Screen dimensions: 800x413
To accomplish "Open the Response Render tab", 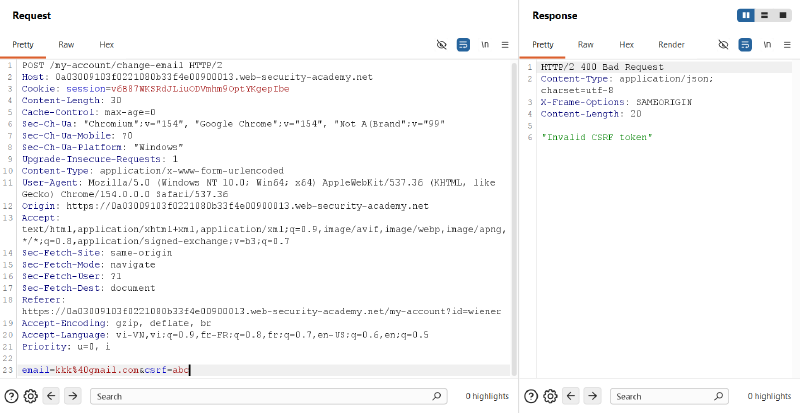I will coord(671,45).
